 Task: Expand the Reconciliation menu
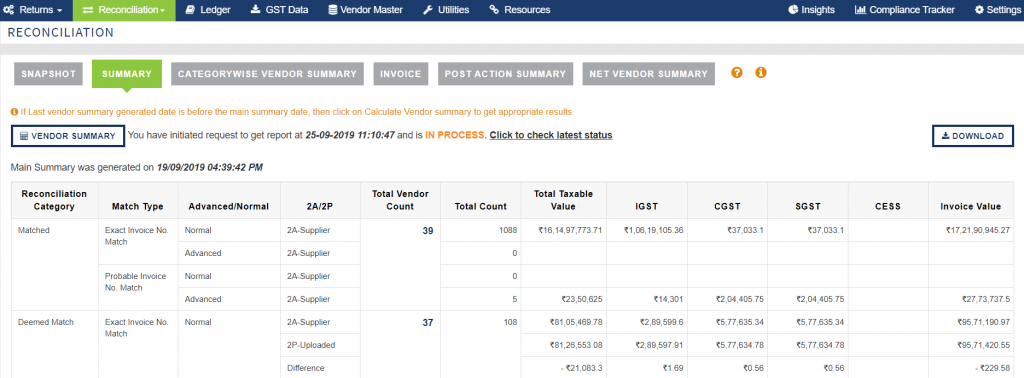point(124,10)
